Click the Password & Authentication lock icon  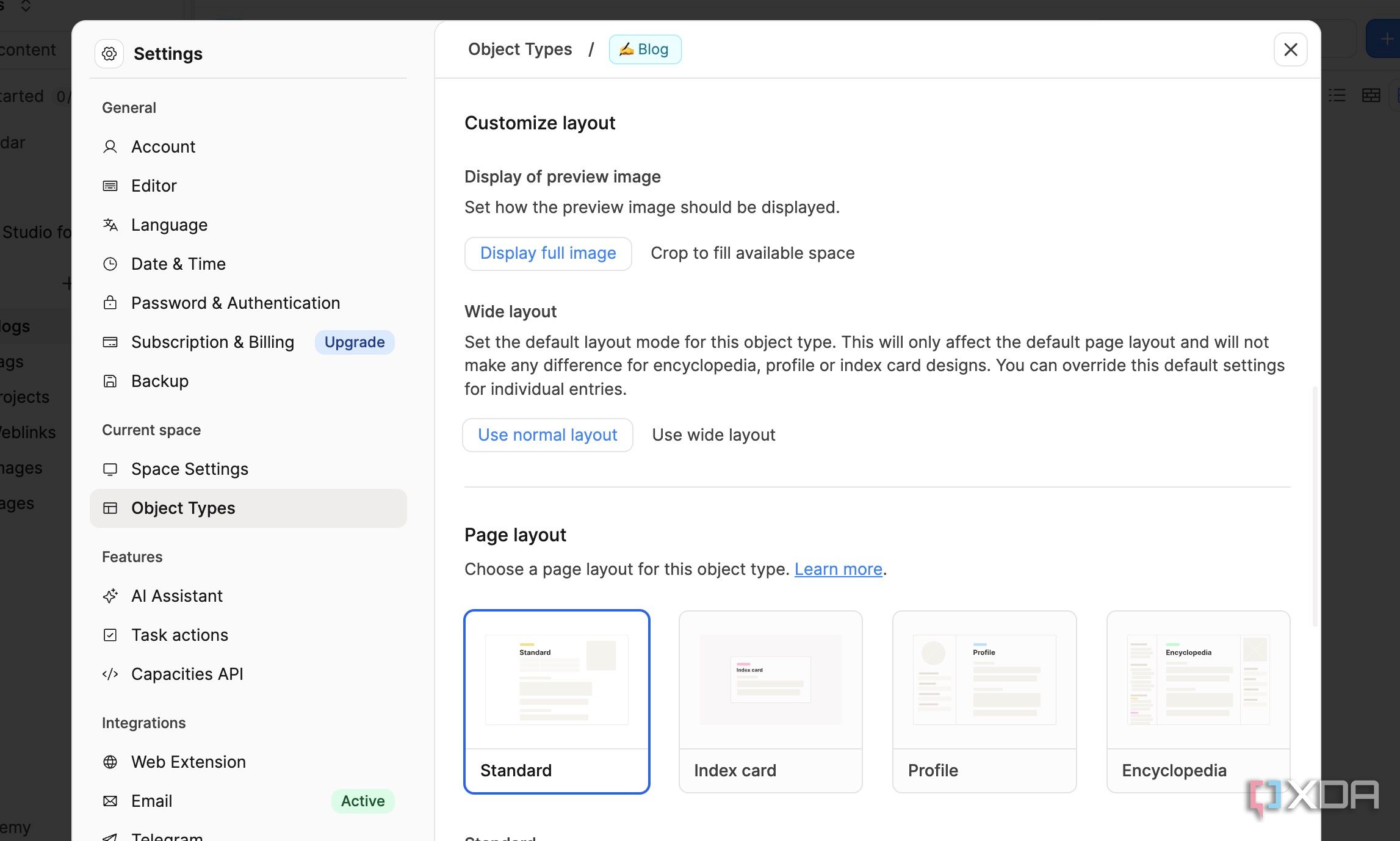[110, 303]
